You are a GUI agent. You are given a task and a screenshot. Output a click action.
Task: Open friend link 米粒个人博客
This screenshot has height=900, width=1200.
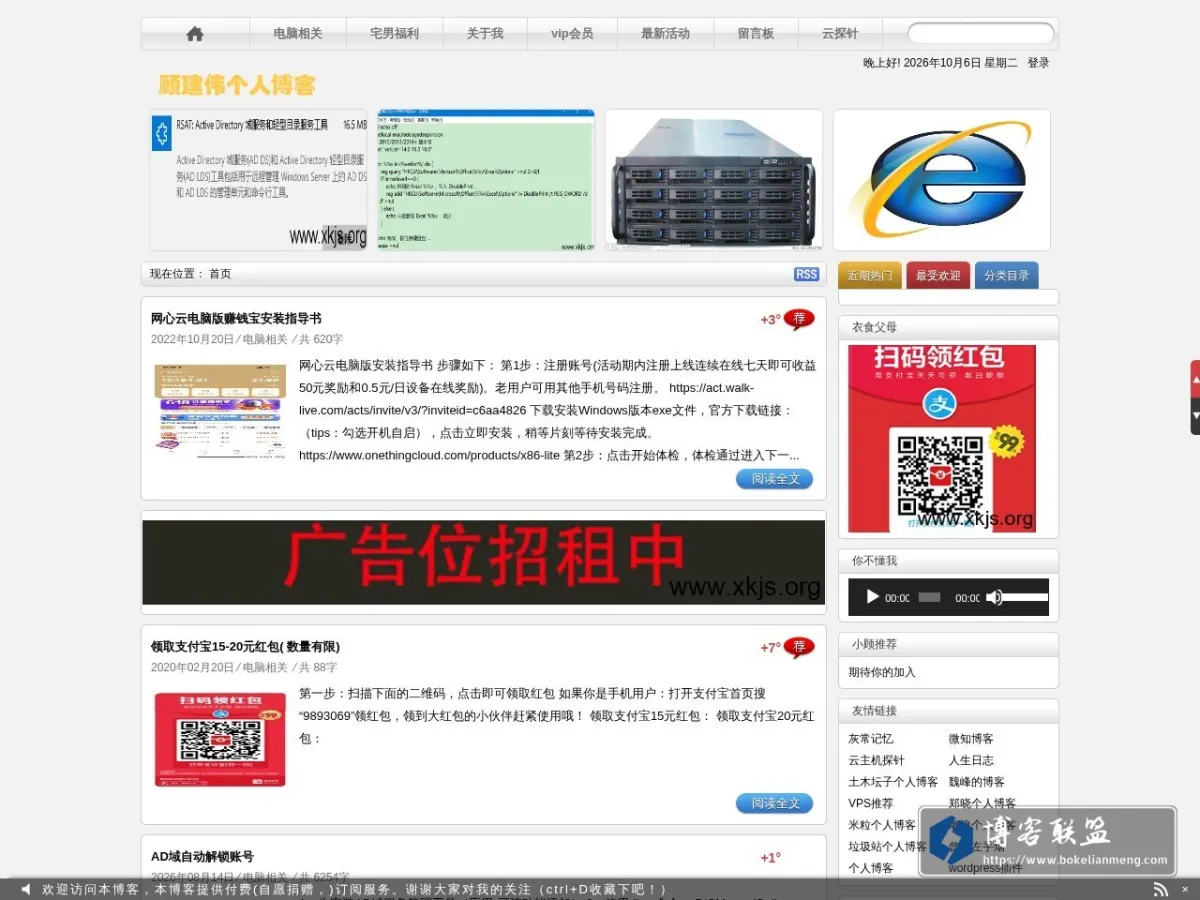pos(882,825)
